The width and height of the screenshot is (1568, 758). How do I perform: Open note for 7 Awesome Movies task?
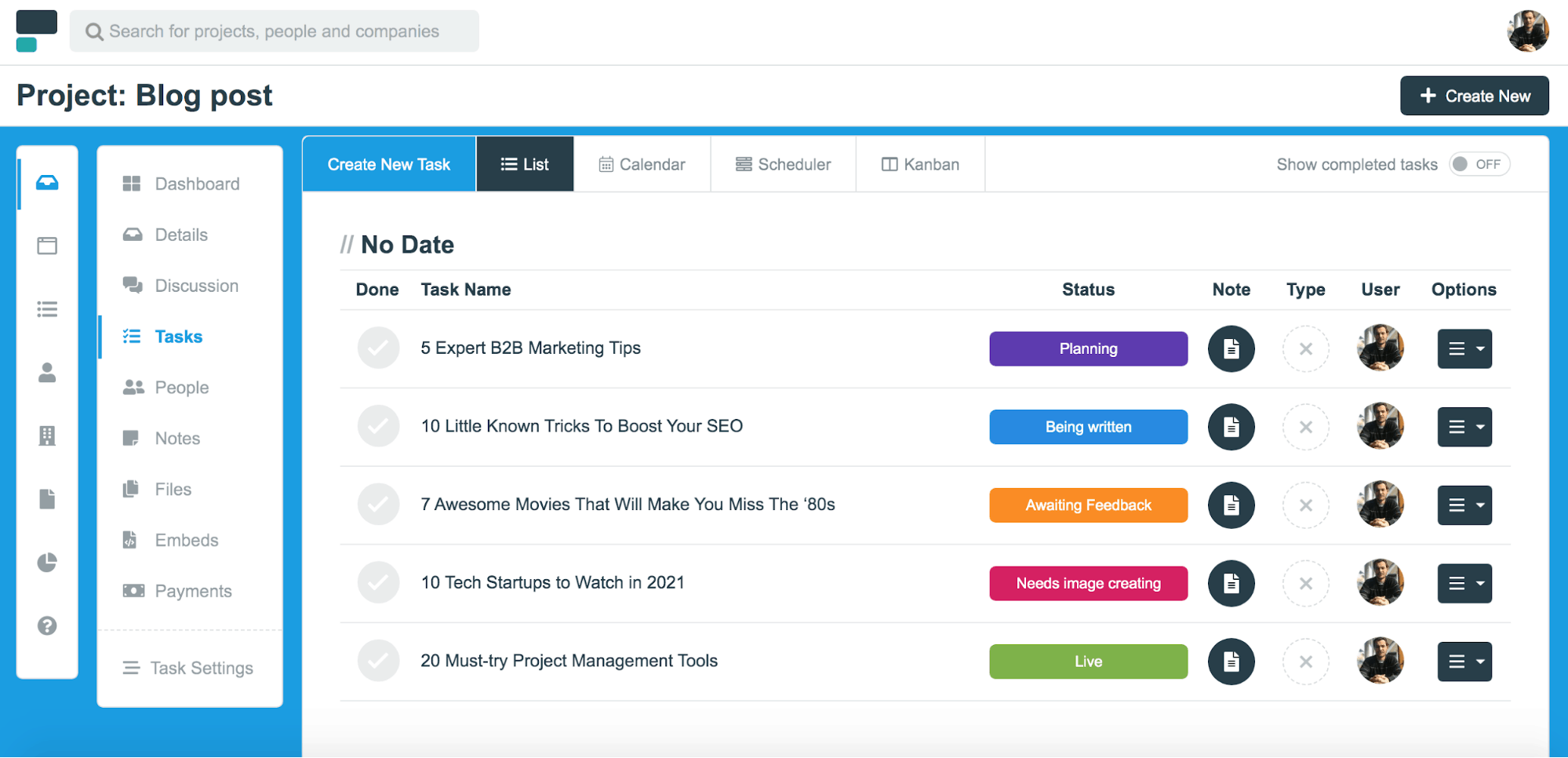tap(1231, 505)
